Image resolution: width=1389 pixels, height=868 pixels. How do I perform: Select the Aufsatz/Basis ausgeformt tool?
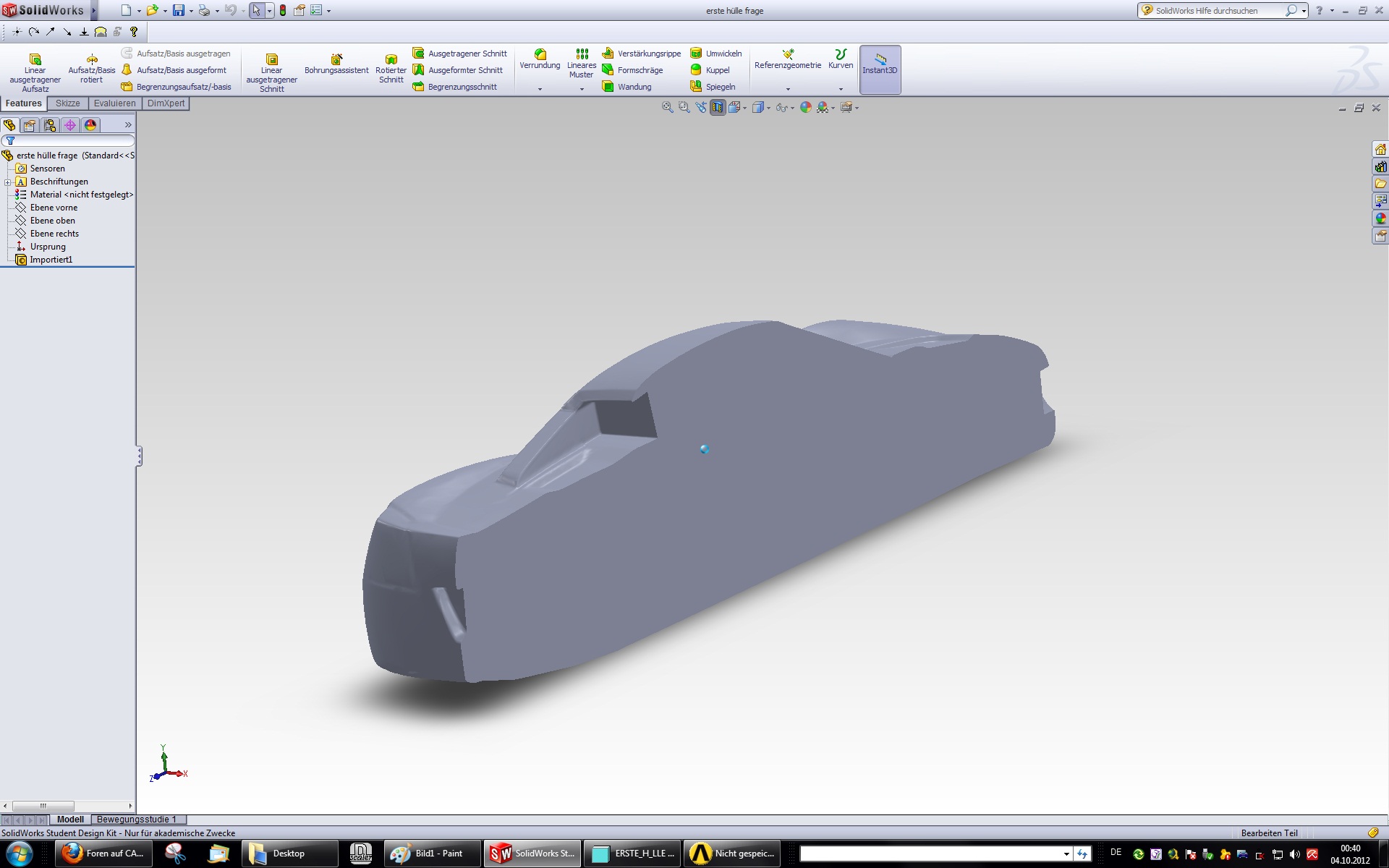coord(174,70)
